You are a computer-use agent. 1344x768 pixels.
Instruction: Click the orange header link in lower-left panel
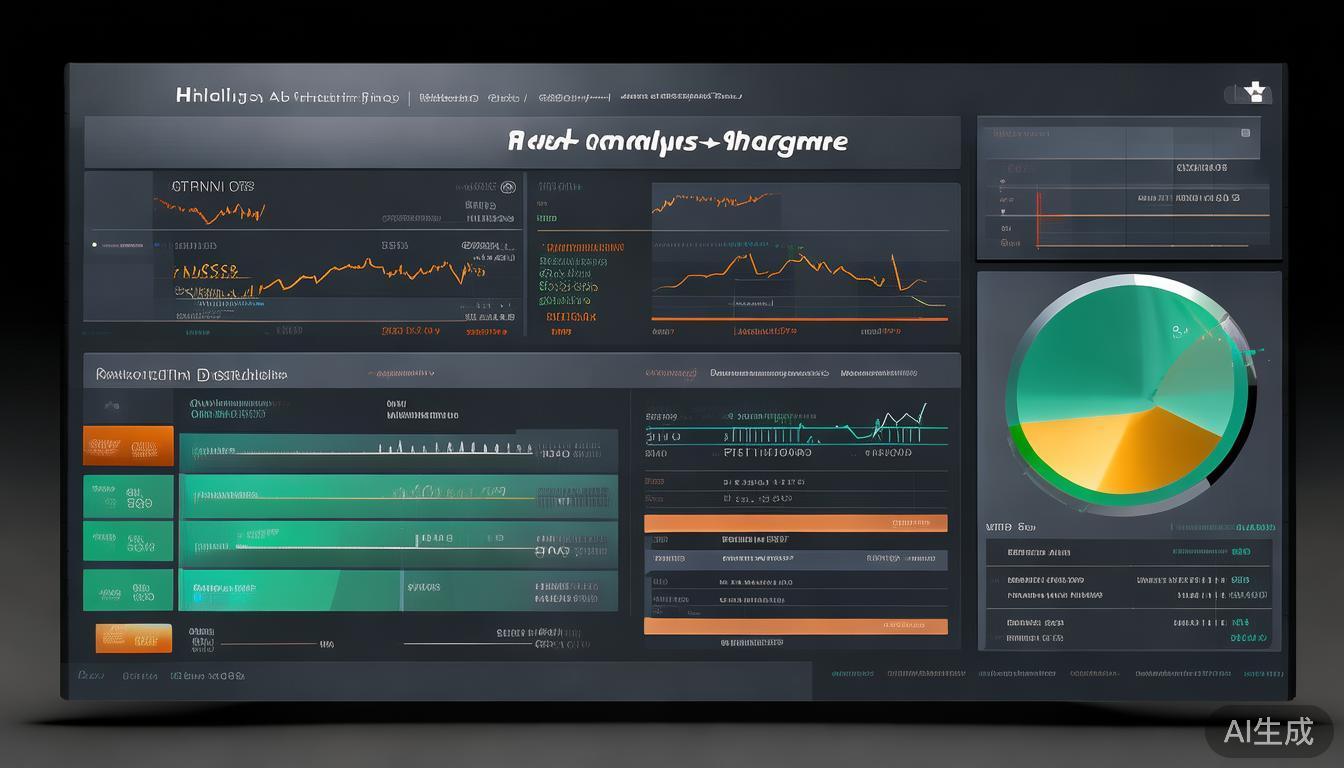point(401,374)
